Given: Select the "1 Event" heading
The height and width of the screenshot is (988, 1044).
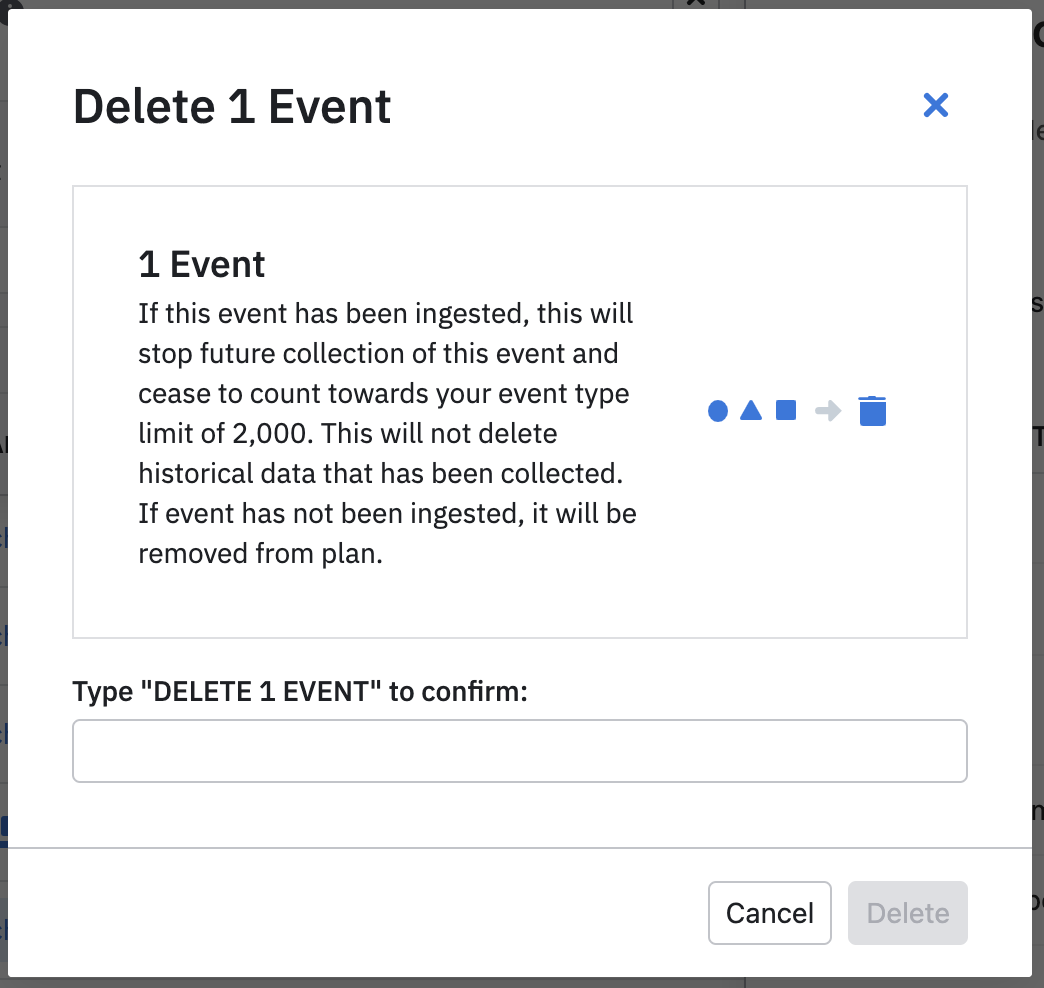Looking at the screenshot, I should [202, 265].
